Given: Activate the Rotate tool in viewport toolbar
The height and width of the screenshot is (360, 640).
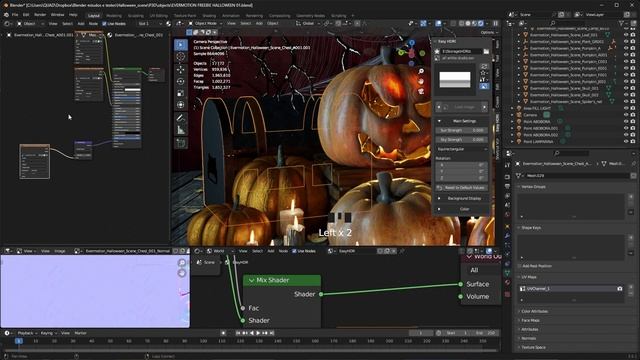Looking at the screenshot, I should point(181,81).
